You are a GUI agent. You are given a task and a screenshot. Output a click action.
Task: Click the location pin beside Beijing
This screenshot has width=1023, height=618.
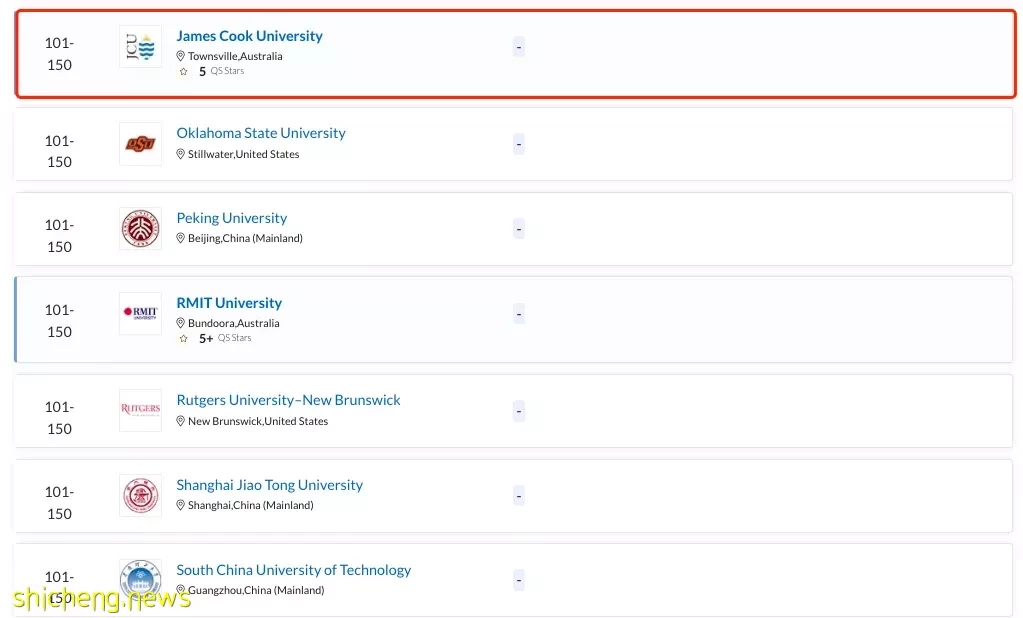(181, 238)
